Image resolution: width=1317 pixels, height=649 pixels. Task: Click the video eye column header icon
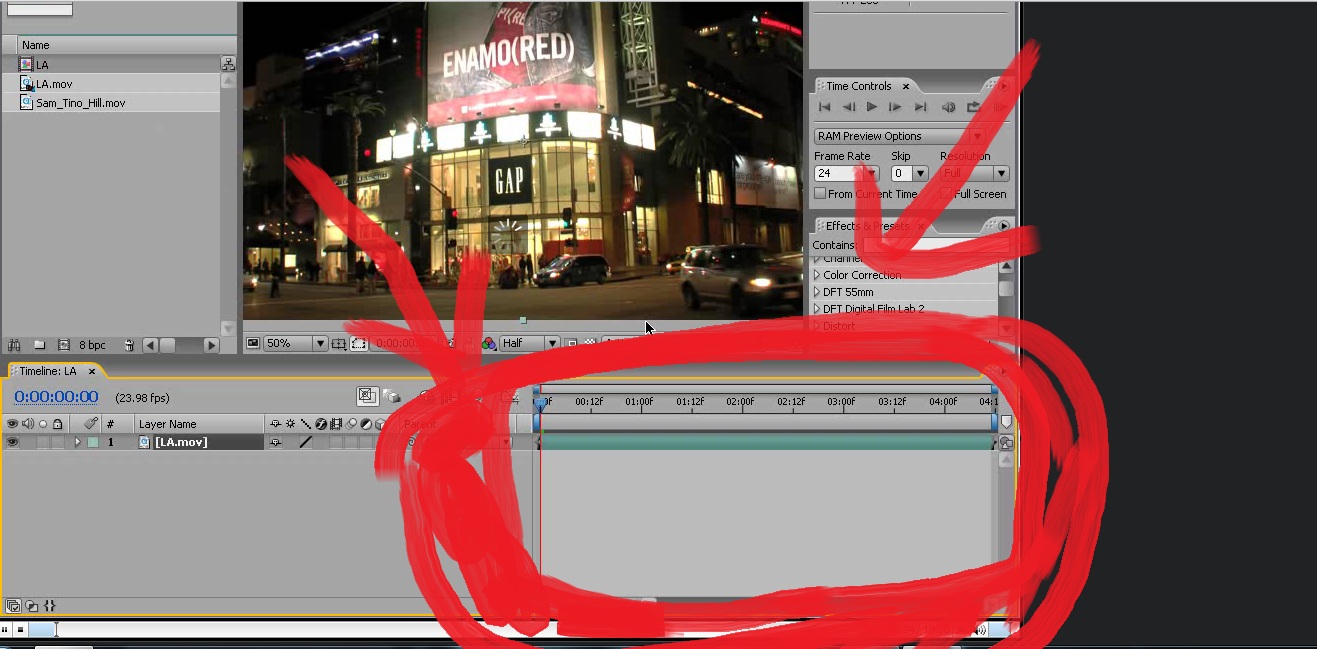12,424
